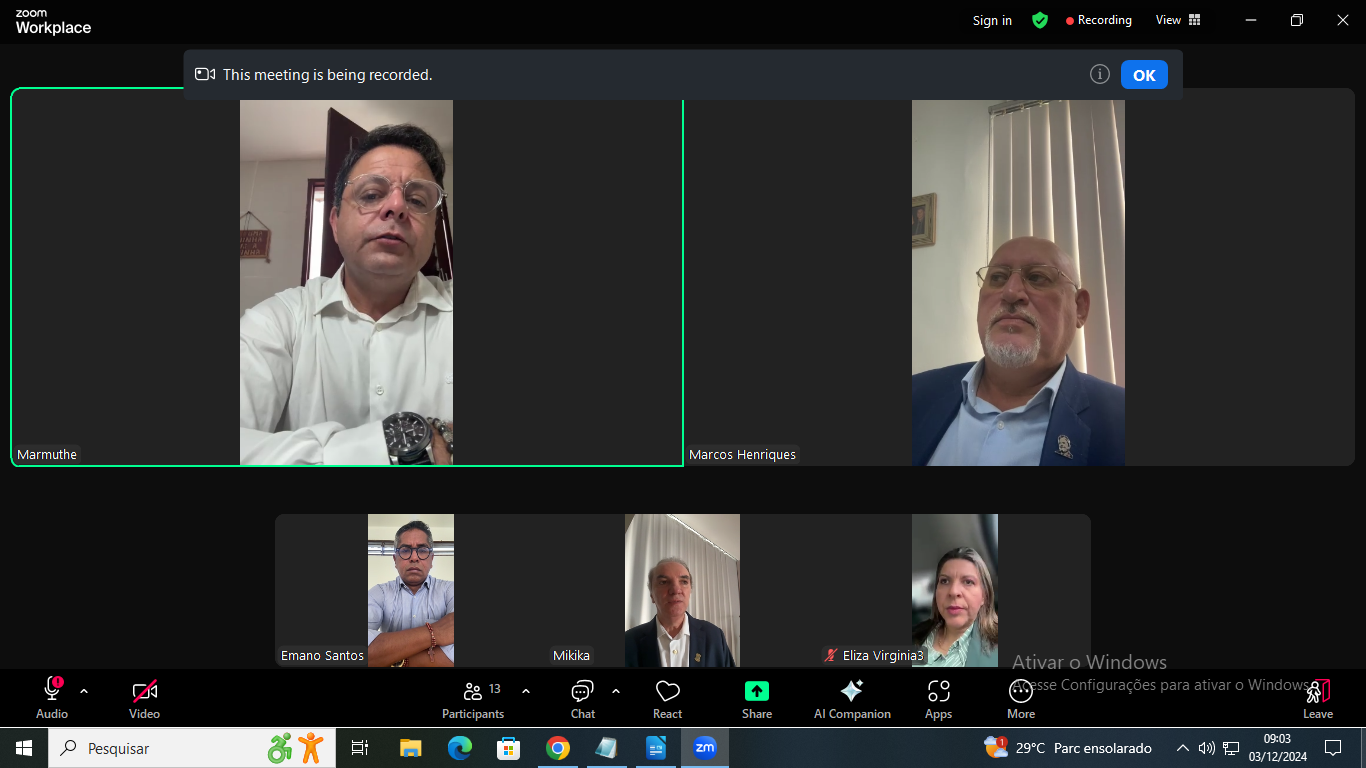This screenshot has width=1366, height=768.
Task: Select Emano Santos' video tile
Action: (411, 590)
